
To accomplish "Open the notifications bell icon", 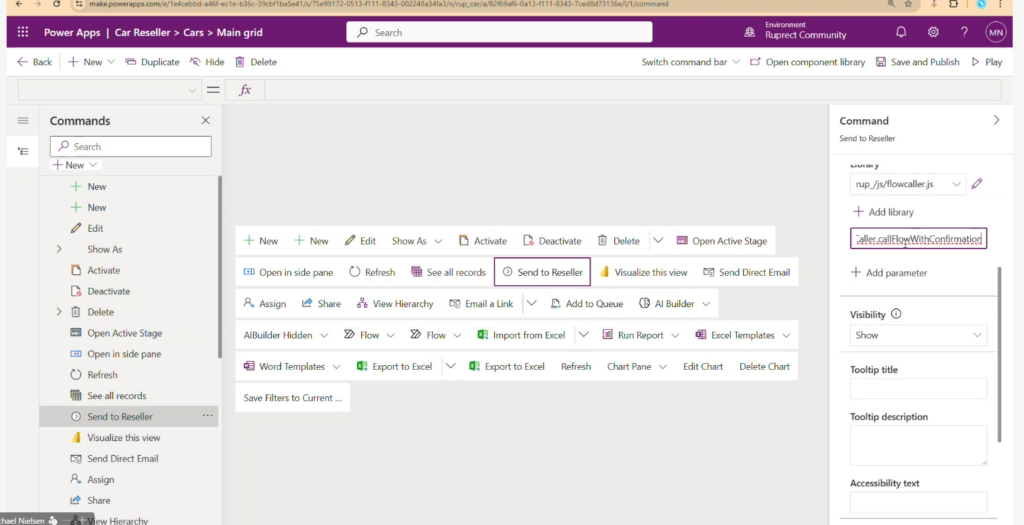I will pyautogui.click(x=900, y=32).
